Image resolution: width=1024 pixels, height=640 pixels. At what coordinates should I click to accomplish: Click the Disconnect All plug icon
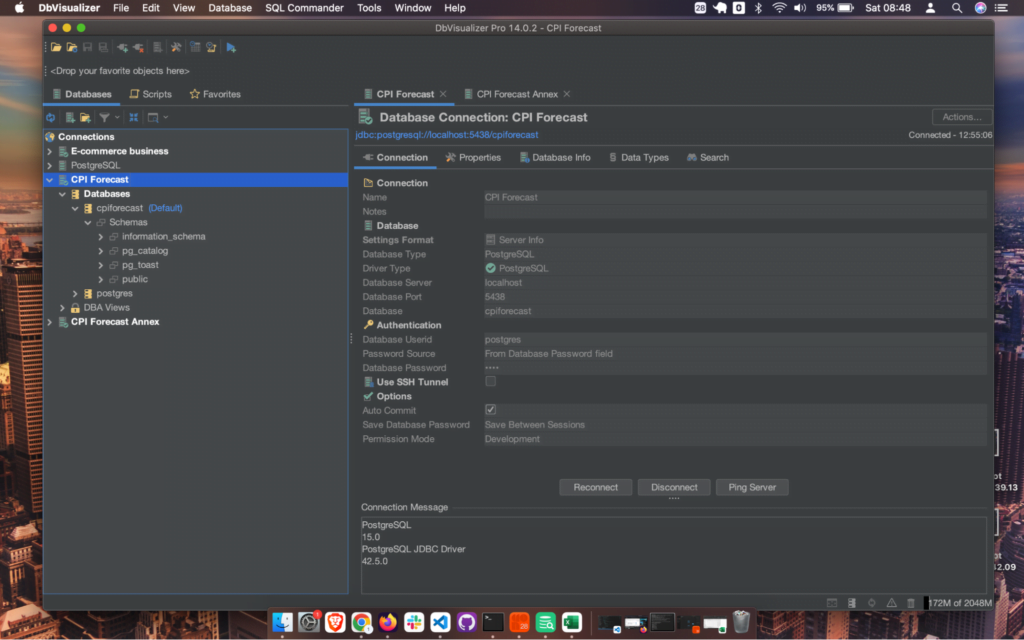point(138,47)
